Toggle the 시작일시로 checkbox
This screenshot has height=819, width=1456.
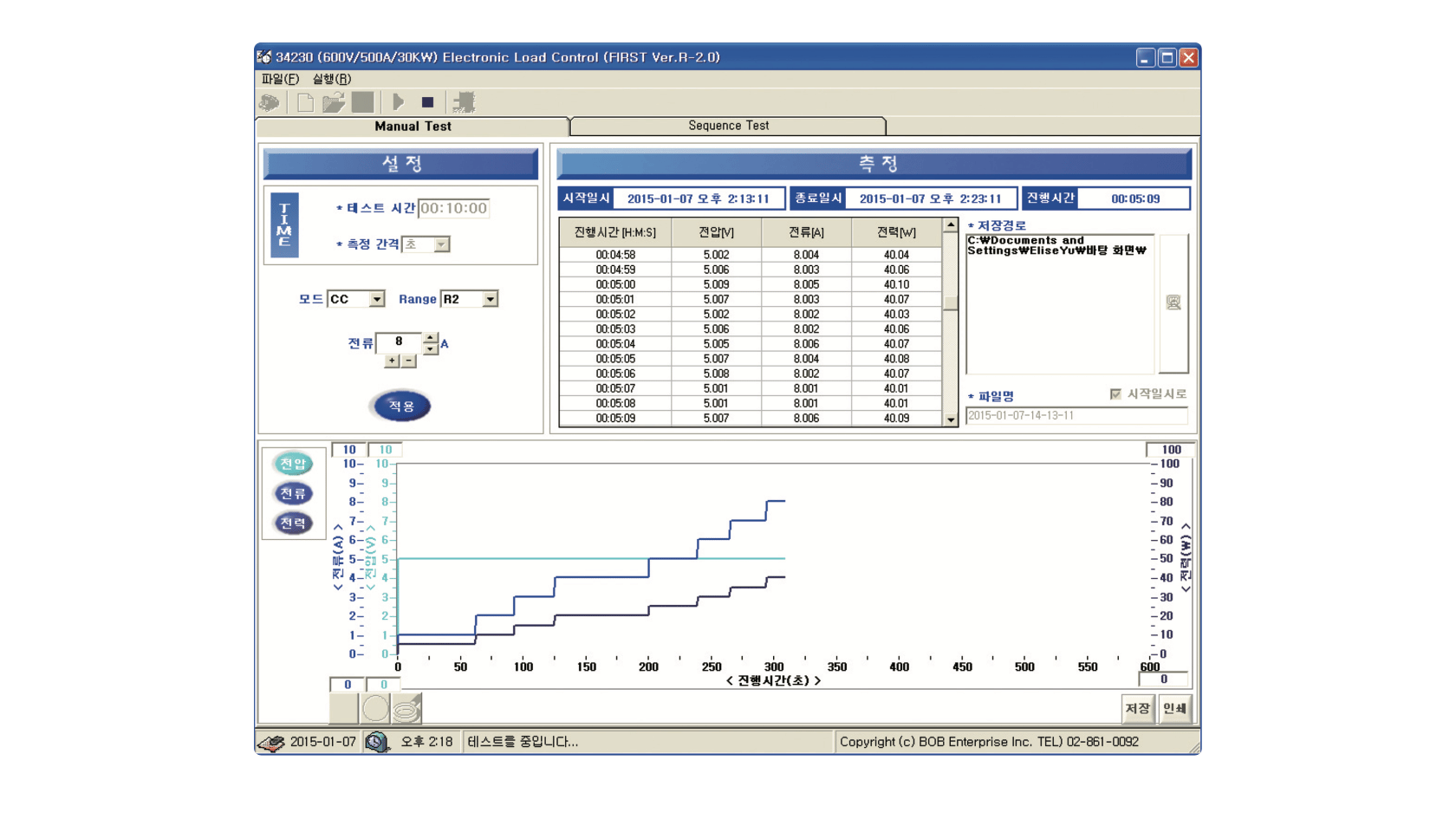1115,394
